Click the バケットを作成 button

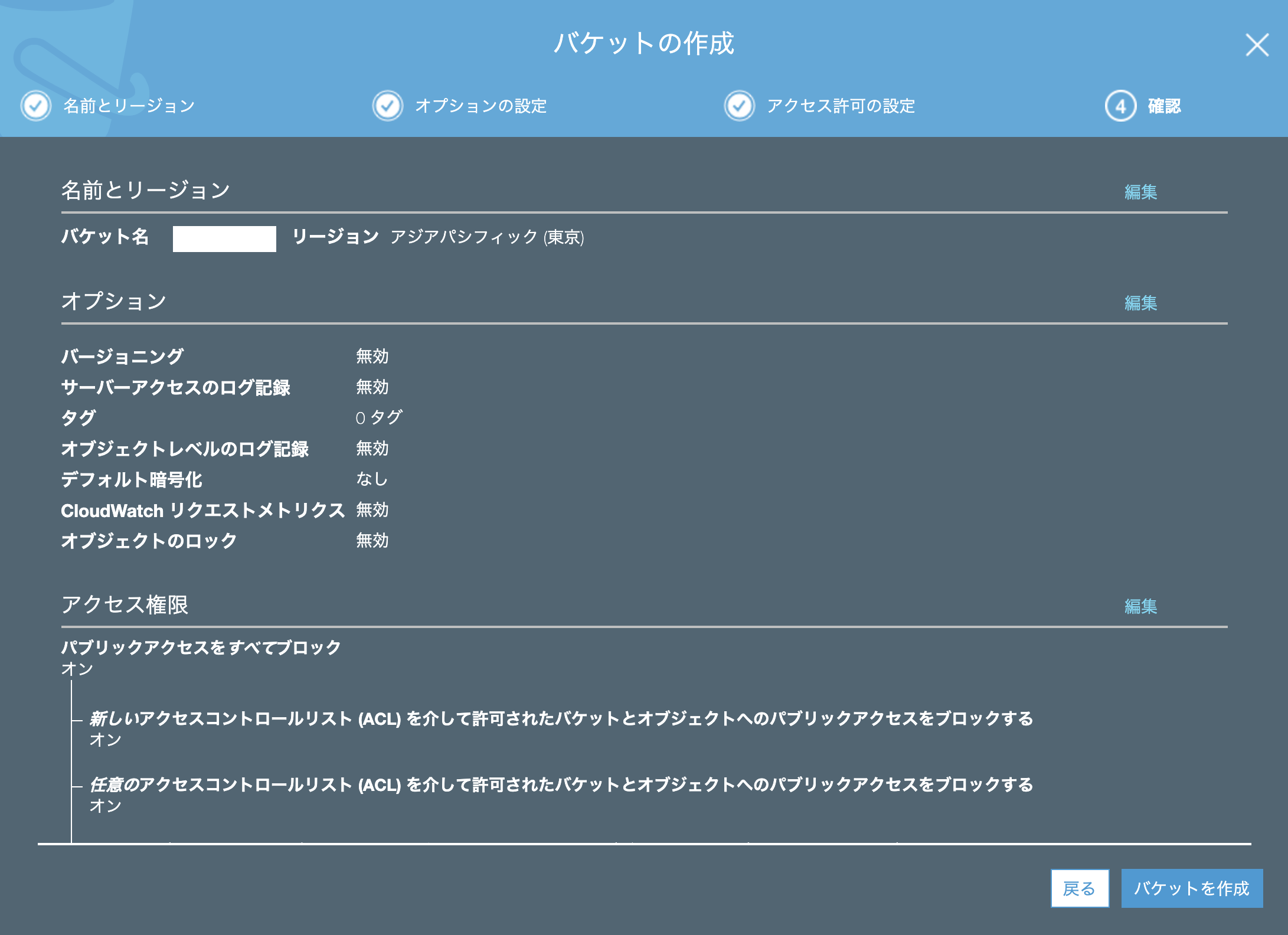(x=1191, y=888)
